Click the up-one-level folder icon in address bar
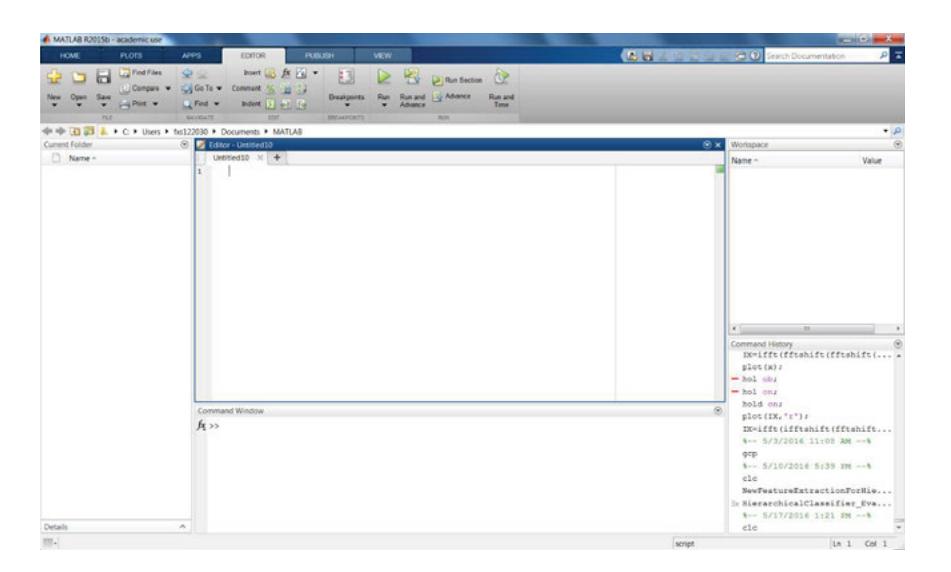The height and width of the screenshot is (572, 951). [x=75, y=131]
